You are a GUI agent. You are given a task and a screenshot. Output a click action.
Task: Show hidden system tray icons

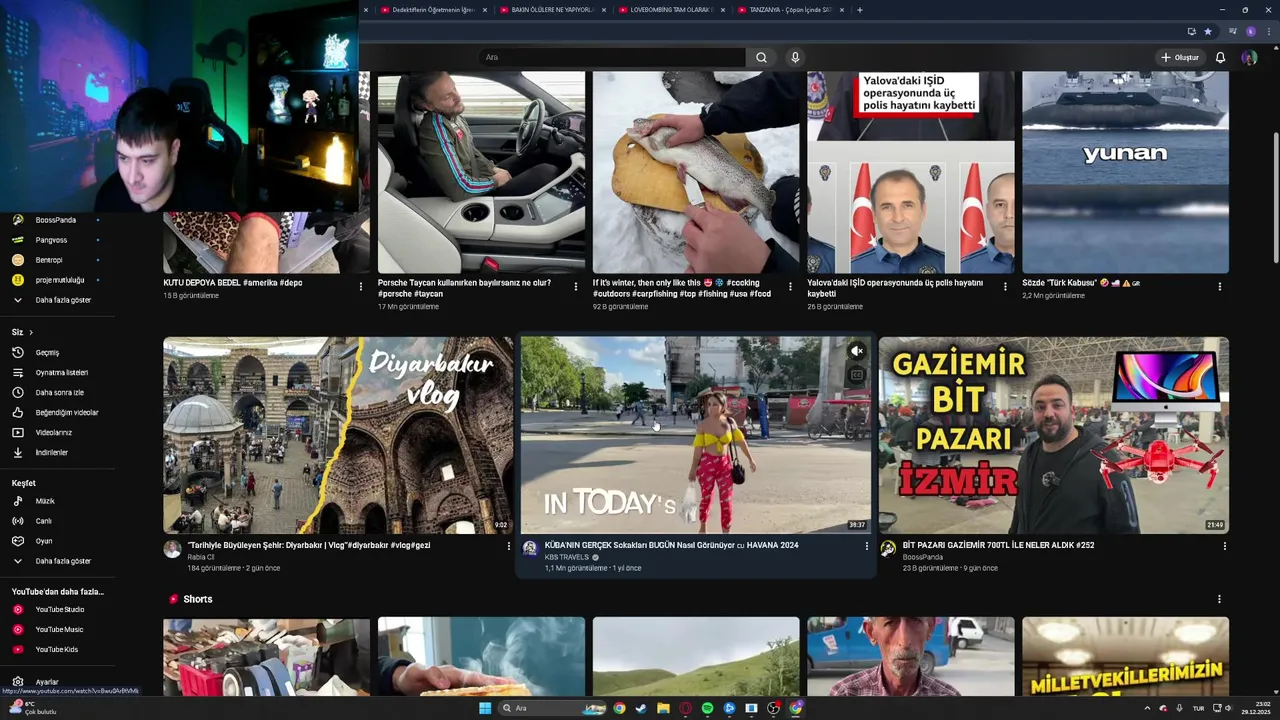[1147, 708]
